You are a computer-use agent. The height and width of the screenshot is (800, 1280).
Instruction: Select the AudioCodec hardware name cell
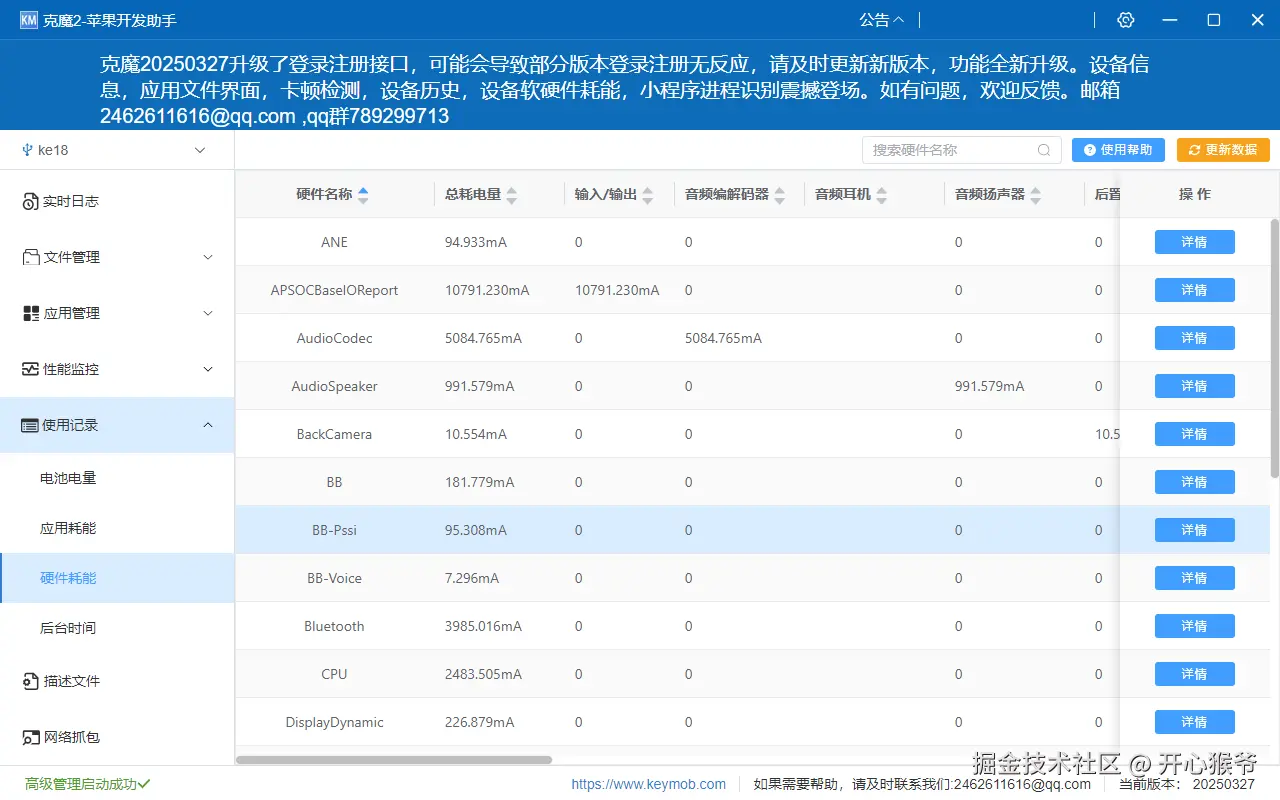point(334,338)
